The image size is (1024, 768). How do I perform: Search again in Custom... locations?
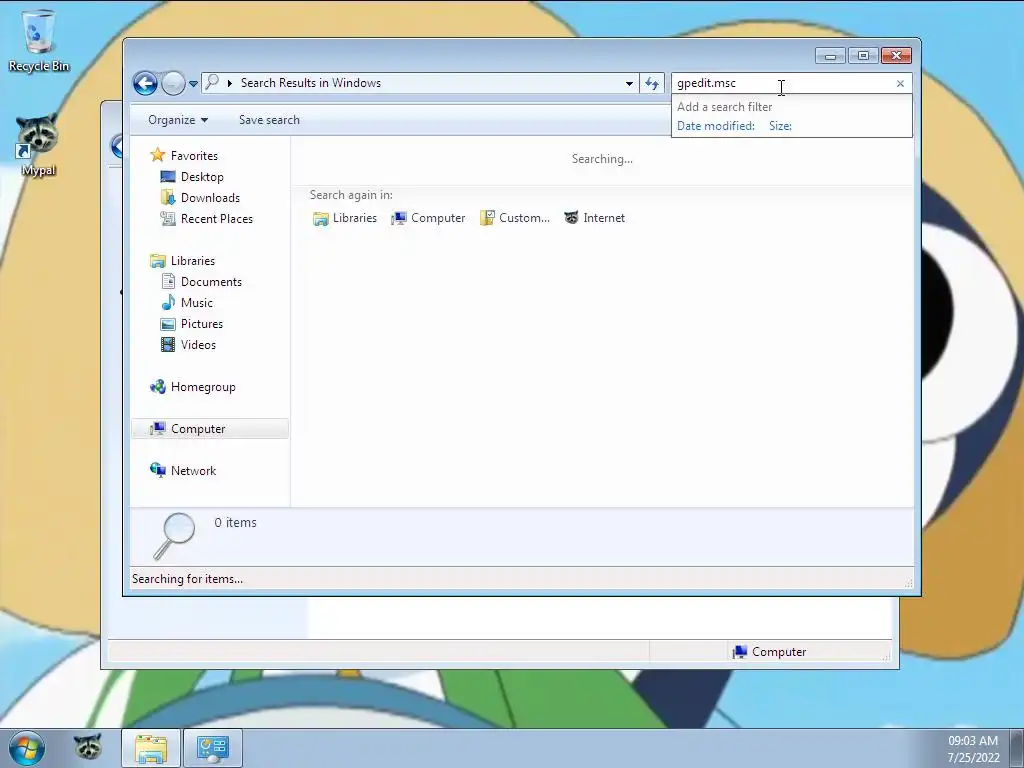(x=515, y=218)
